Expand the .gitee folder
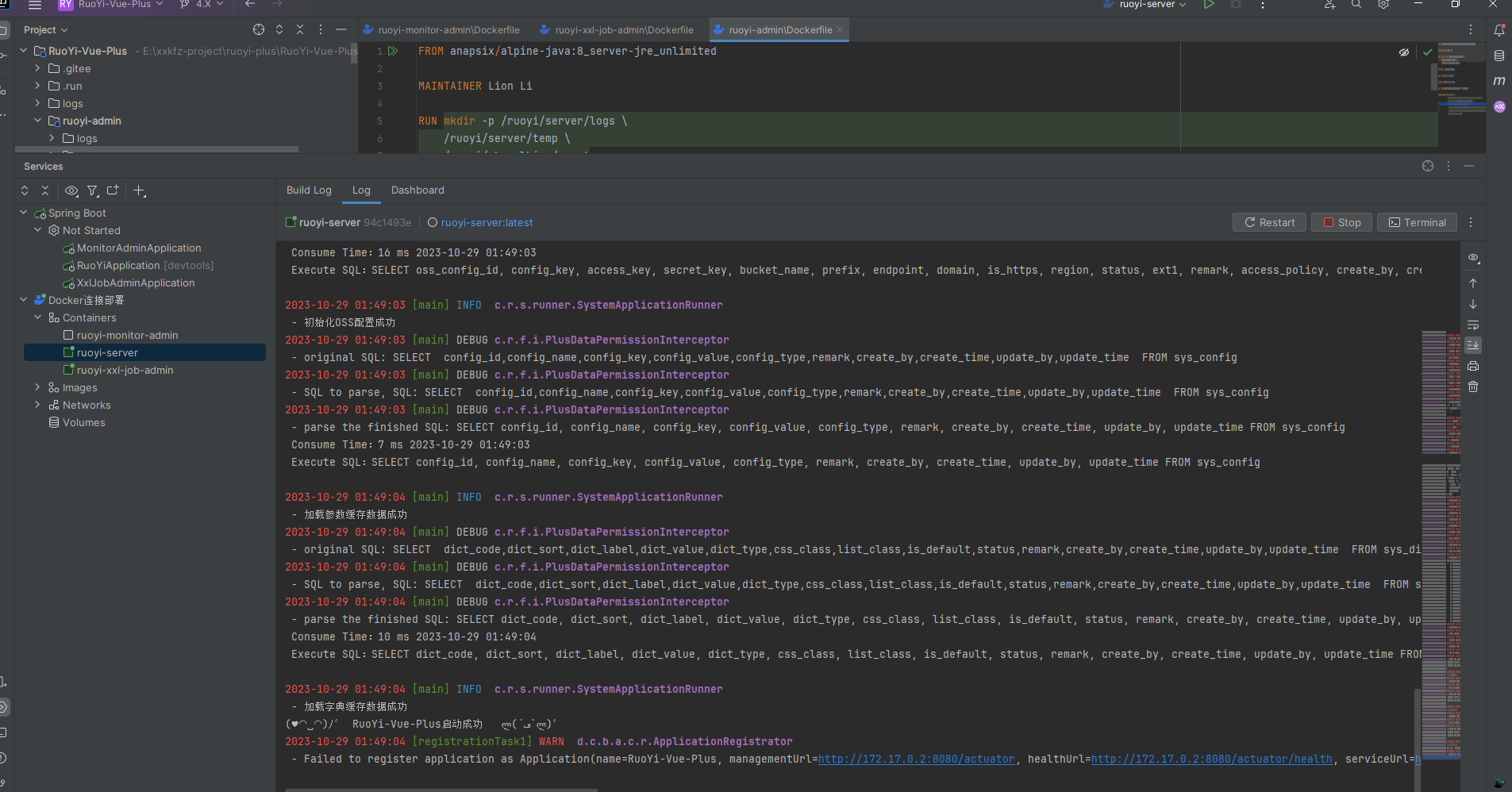This screenshot has width=1512, height=792. coord(37,68)
